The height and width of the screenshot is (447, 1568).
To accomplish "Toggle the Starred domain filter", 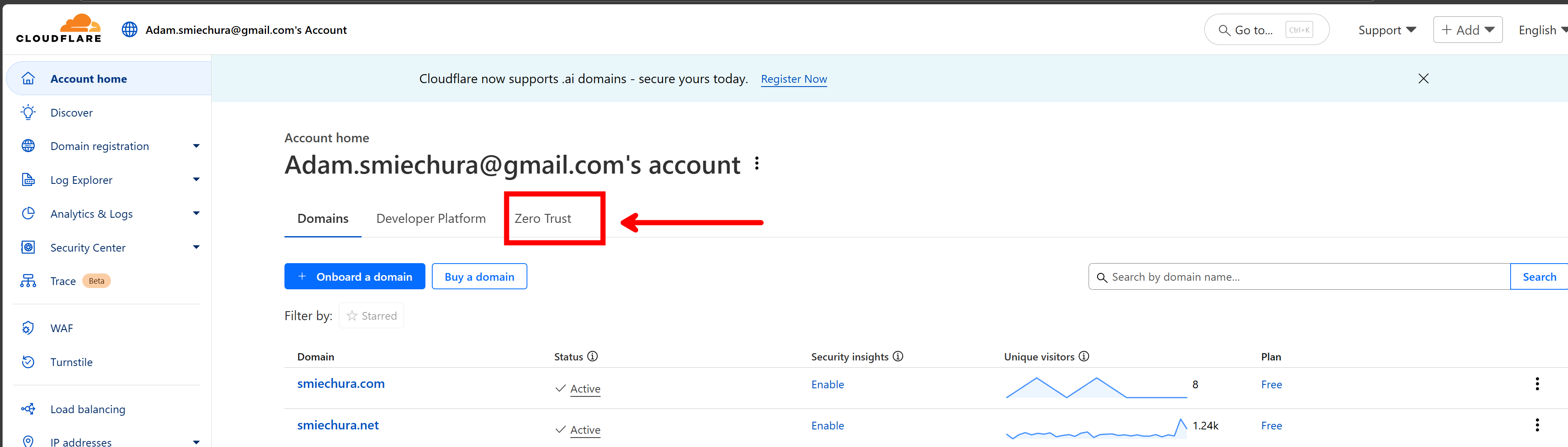I will point(371,315).
